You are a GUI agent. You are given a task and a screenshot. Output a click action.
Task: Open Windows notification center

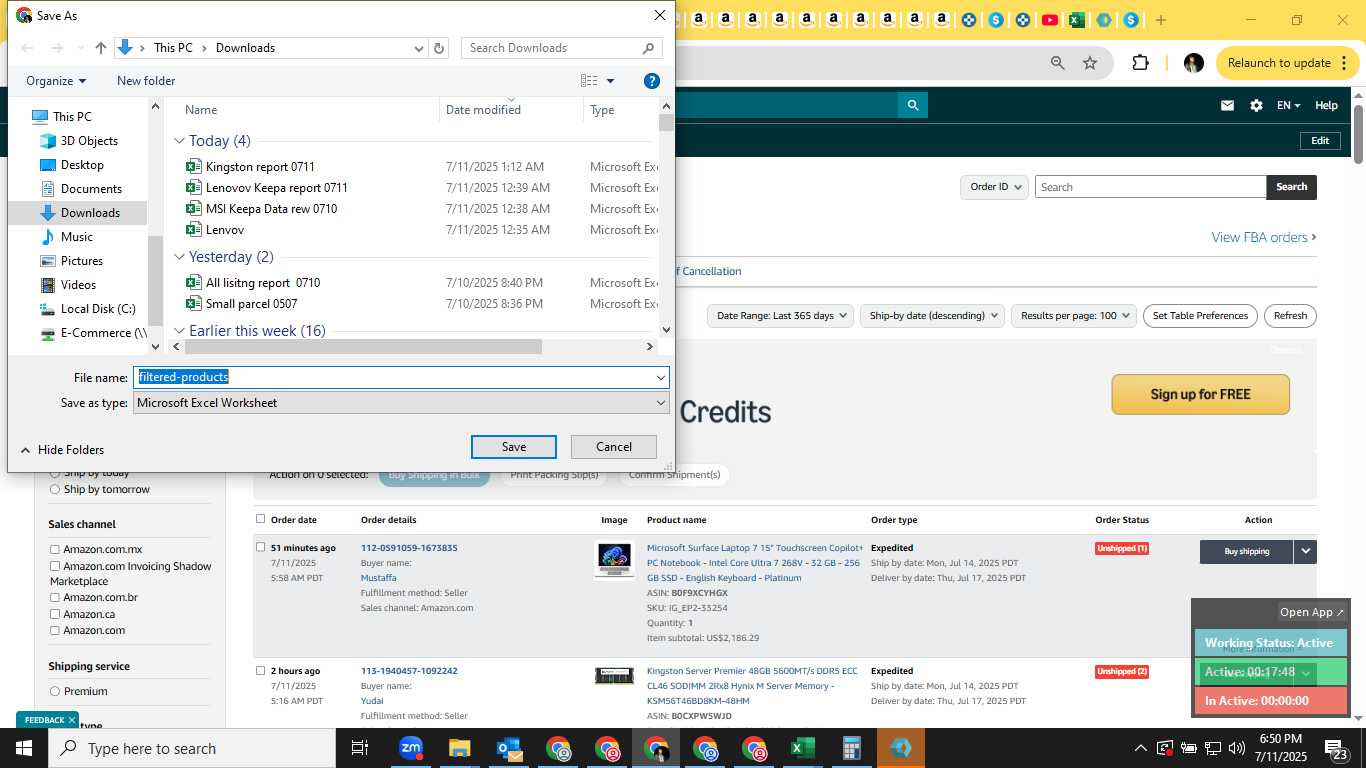[x=1336, y=748]
